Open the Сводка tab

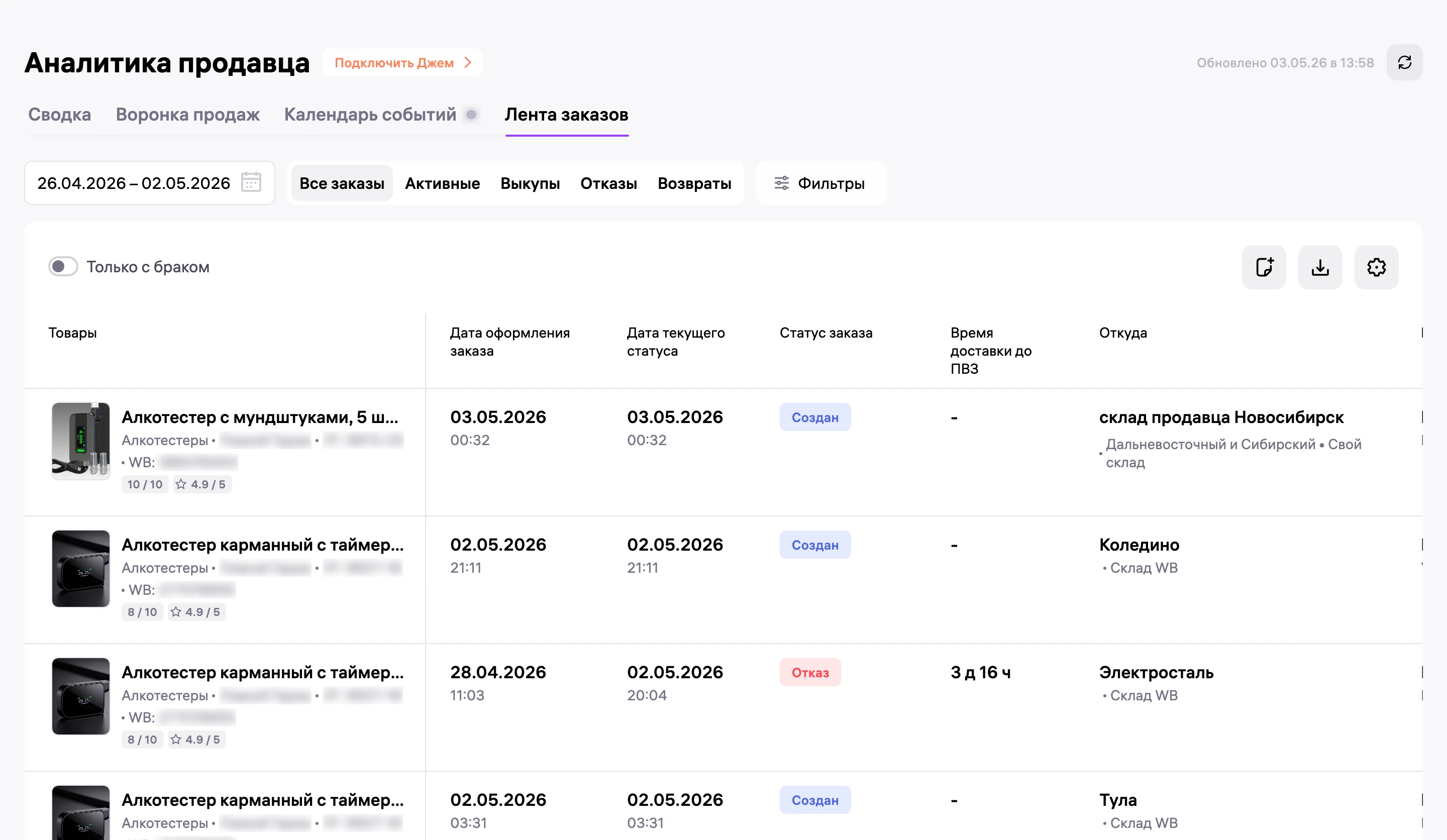[60, 114]
